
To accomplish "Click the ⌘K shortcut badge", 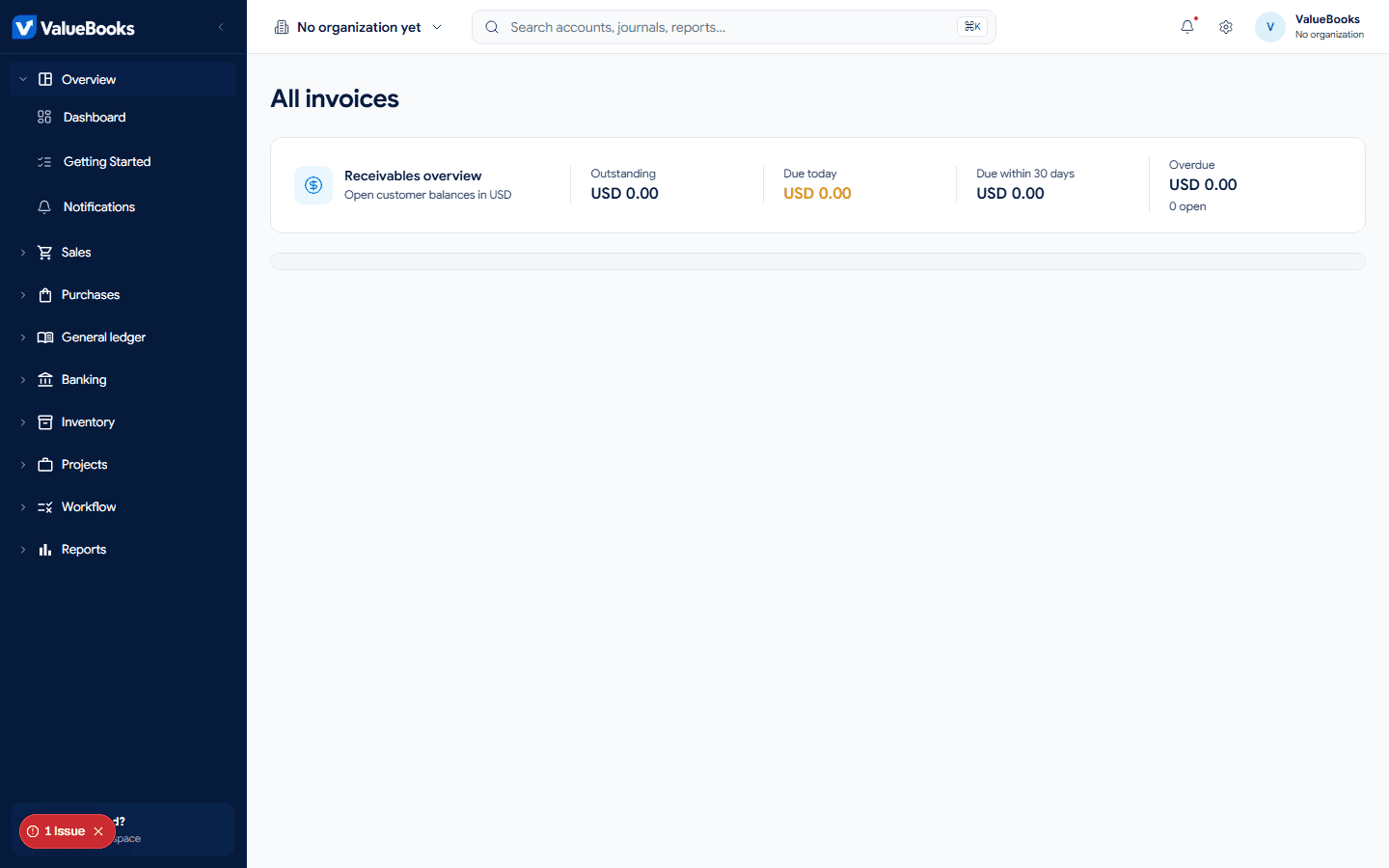I will [x=972, y=27].
